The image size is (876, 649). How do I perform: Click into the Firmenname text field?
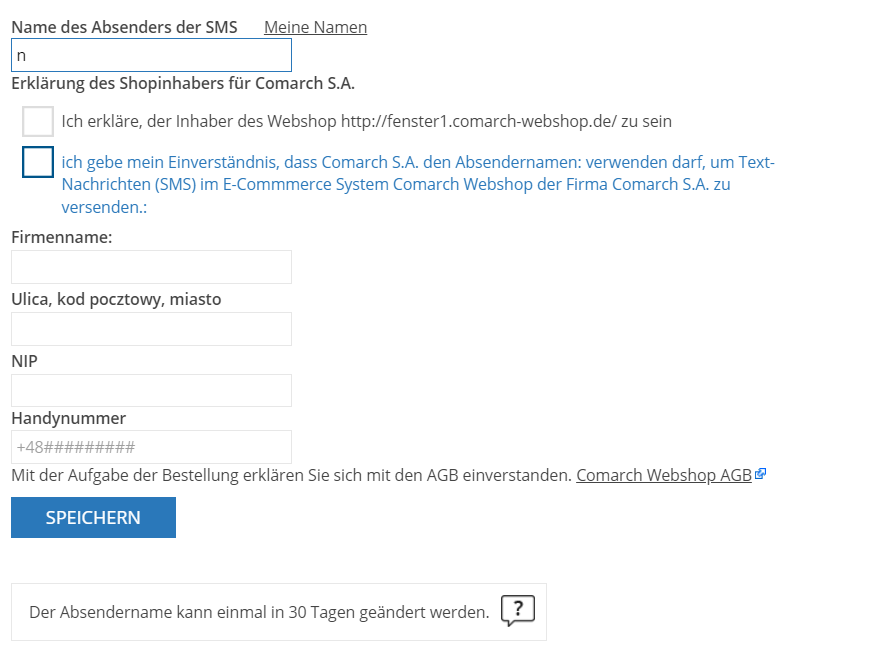pos(151,267)
